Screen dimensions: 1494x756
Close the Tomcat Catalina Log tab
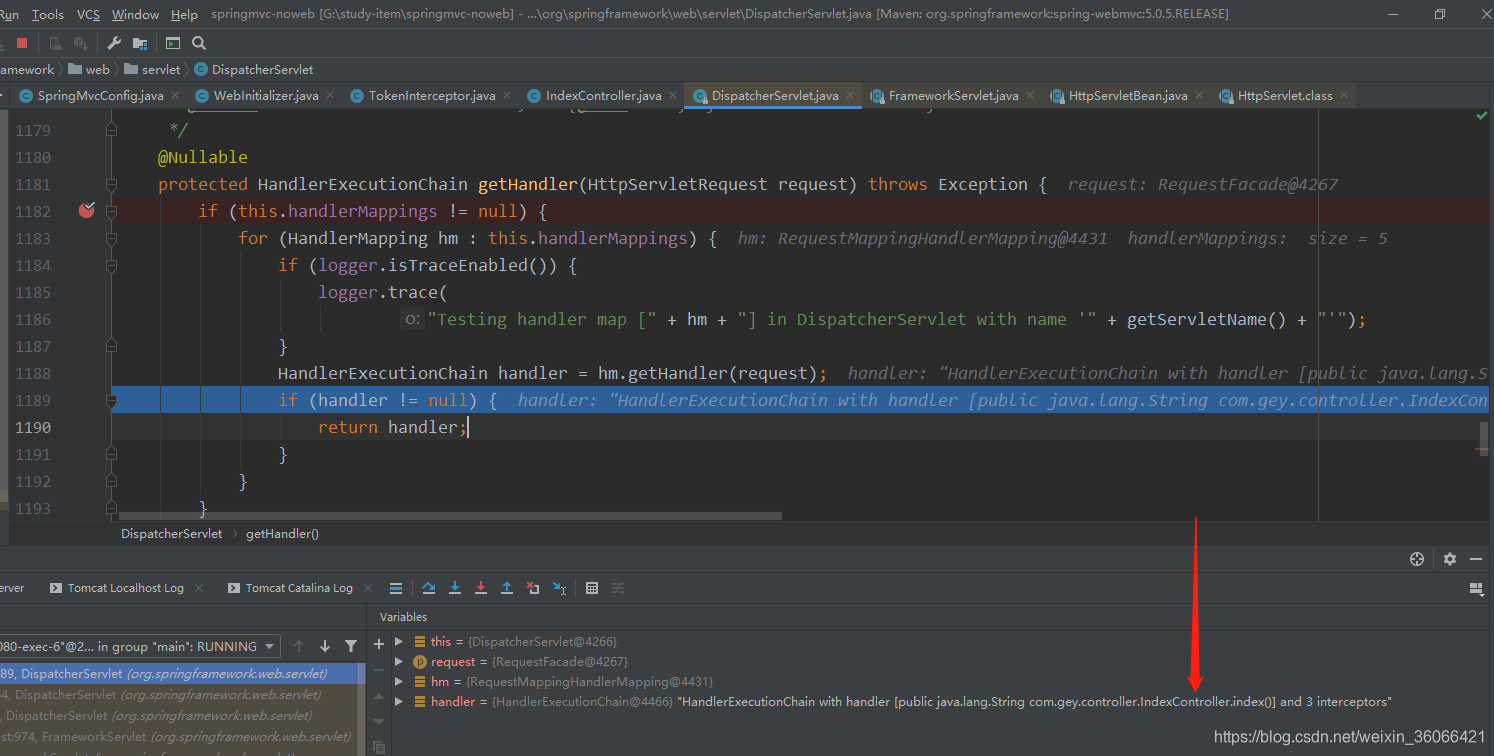tap(367, 588)
